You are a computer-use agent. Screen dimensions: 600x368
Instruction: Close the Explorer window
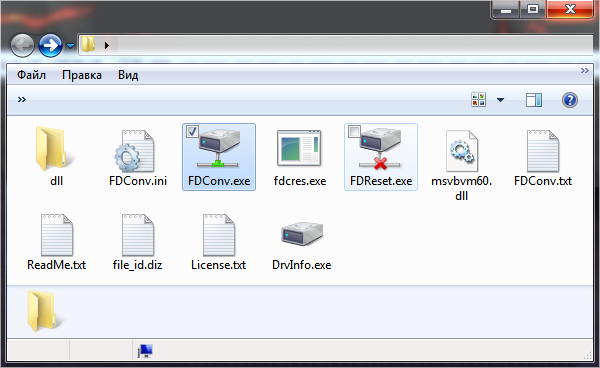[x=570, y=10]
